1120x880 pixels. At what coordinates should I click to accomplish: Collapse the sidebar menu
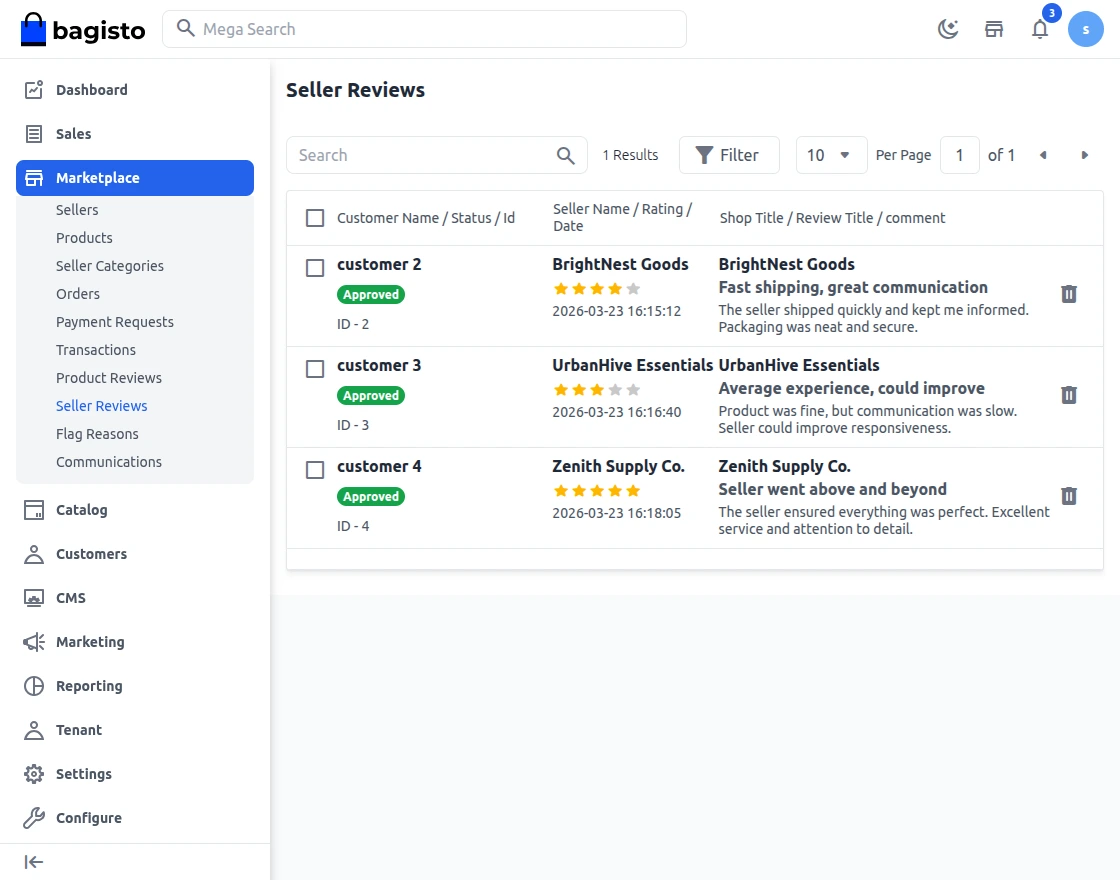(x=34, y=862)
